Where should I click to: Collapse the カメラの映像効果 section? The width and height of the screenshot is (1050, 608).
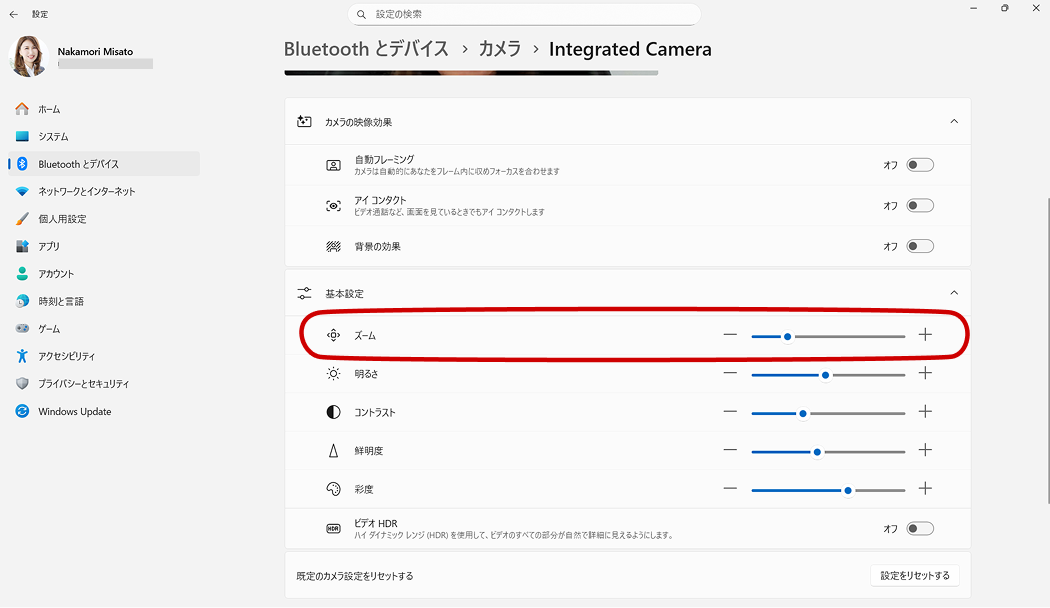953,122
